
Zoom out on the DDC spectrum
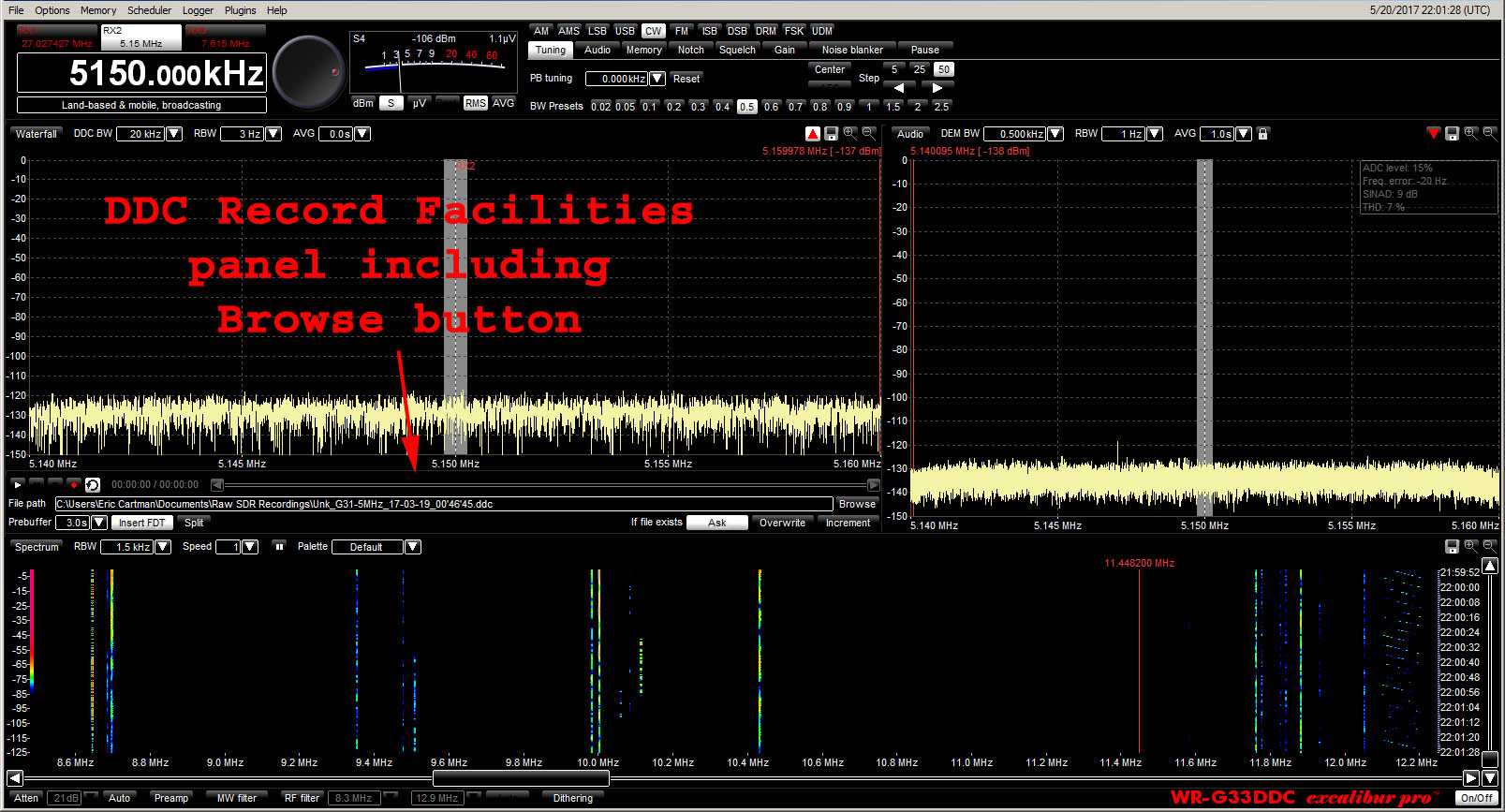click(869, 134)
